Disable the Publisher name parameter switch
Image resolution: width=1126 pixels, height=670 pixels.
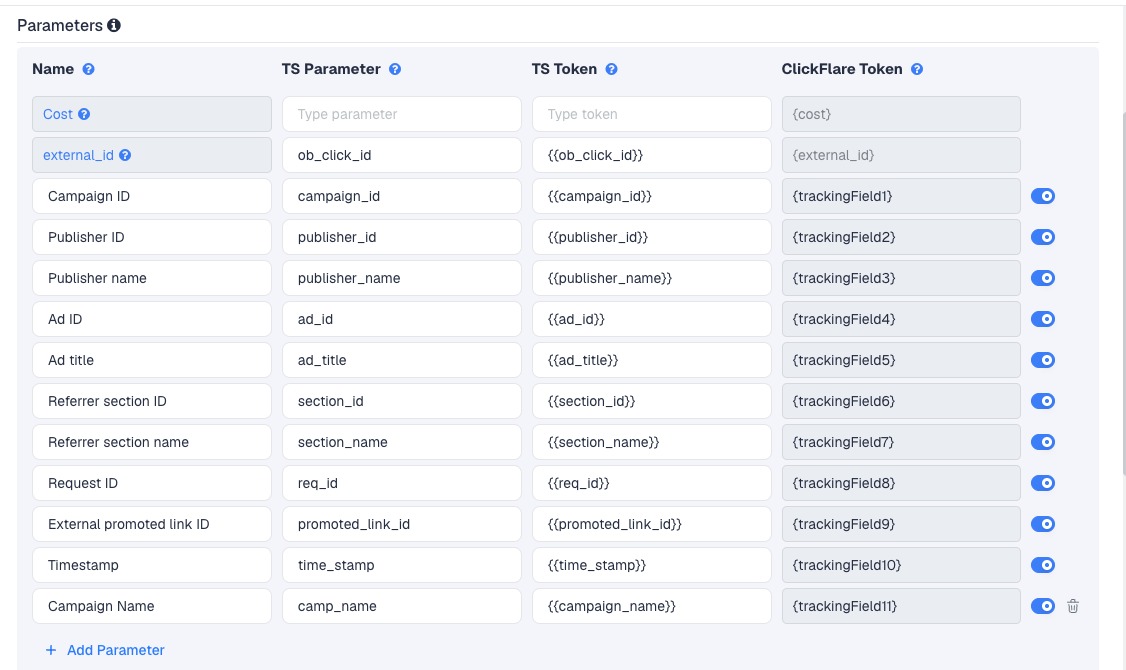[1043, 278]
